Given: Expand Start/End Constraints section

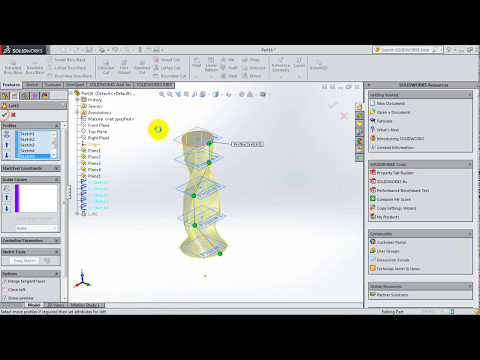Looking at the screenshot, I should (56, 168).
